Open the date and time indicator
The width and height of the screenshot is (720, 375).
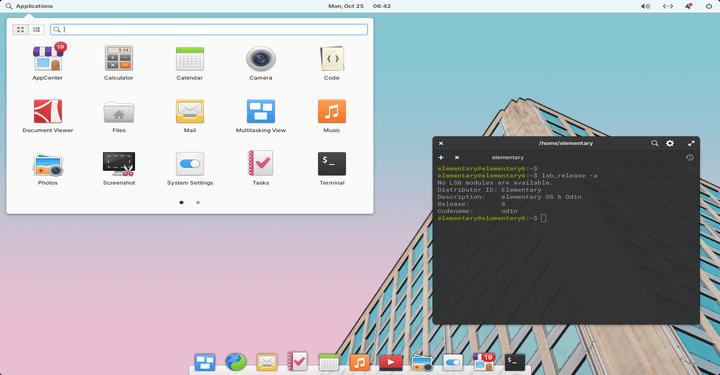tap(360, 6)
